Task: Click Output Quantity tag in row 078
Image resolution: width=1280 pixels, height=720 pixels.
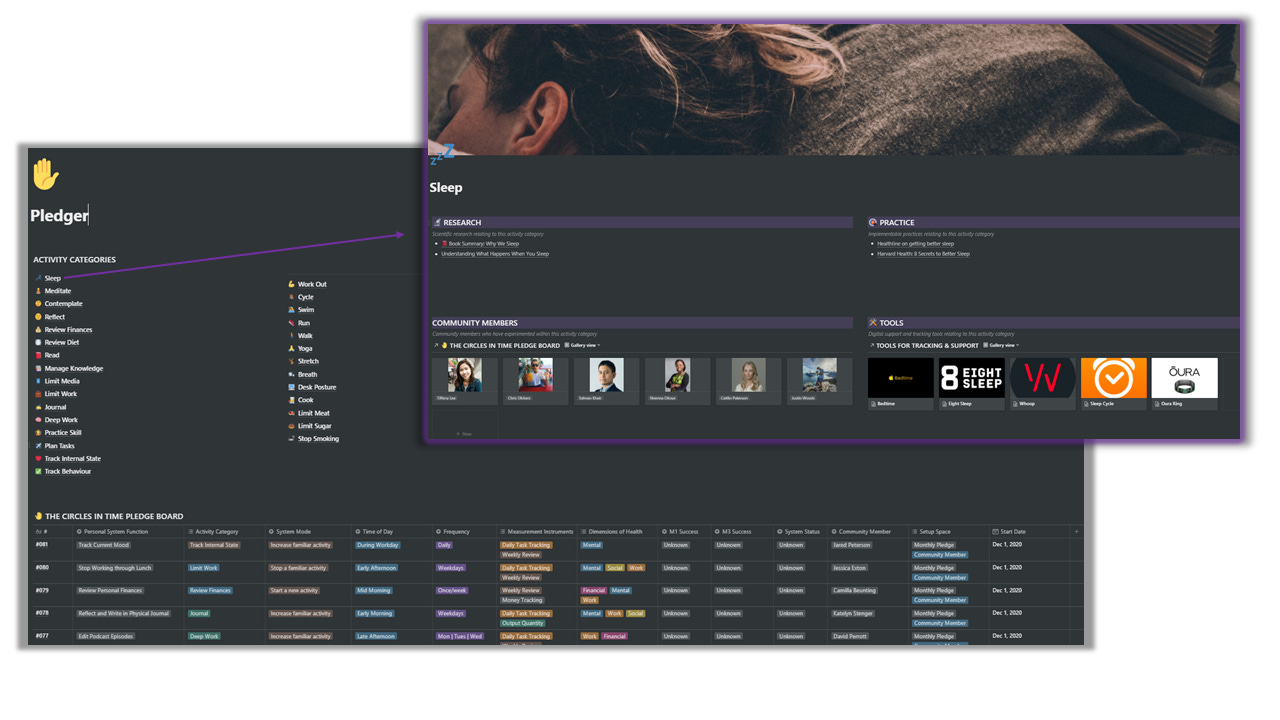Action: tap(523, 623)
